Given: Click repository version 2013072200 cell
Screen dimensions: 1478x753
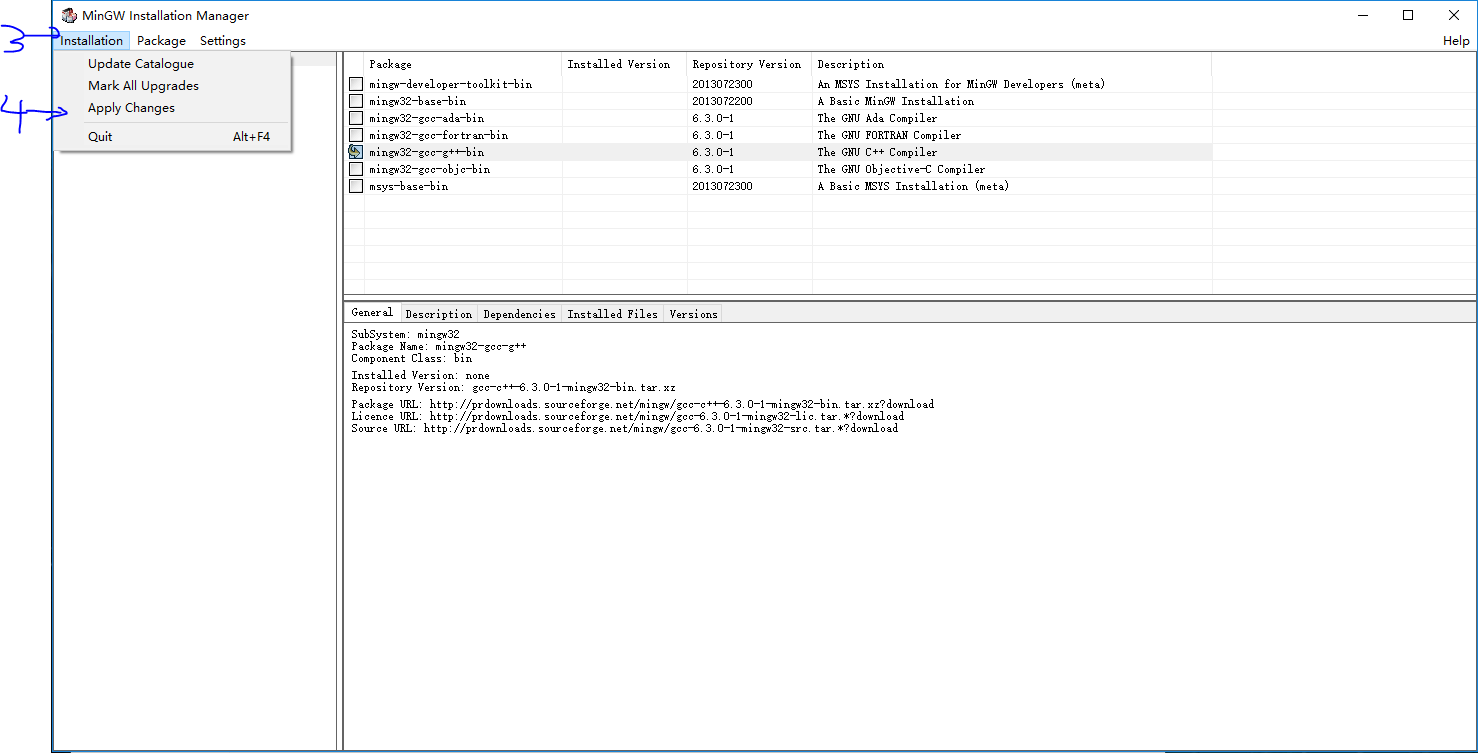Looking at the screenshot, I should [722, 101].
